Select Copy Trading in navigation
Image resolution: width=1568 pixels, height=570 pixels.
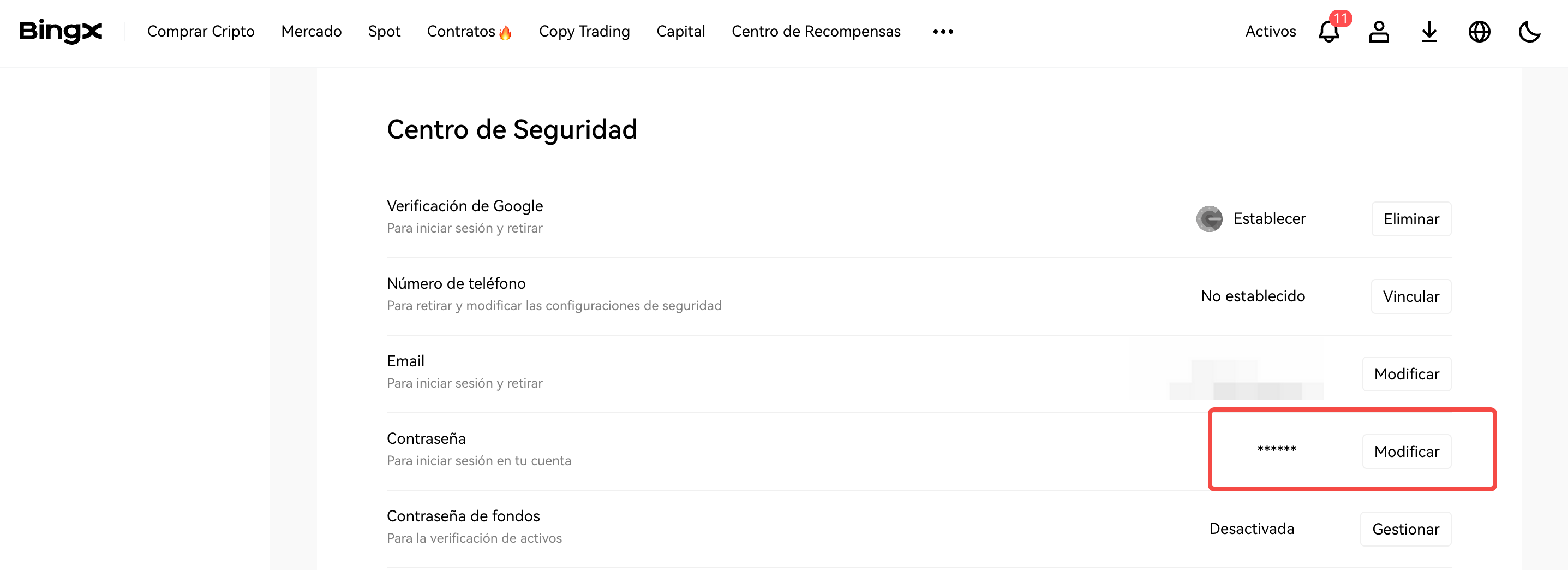click(x=584, y=32)
